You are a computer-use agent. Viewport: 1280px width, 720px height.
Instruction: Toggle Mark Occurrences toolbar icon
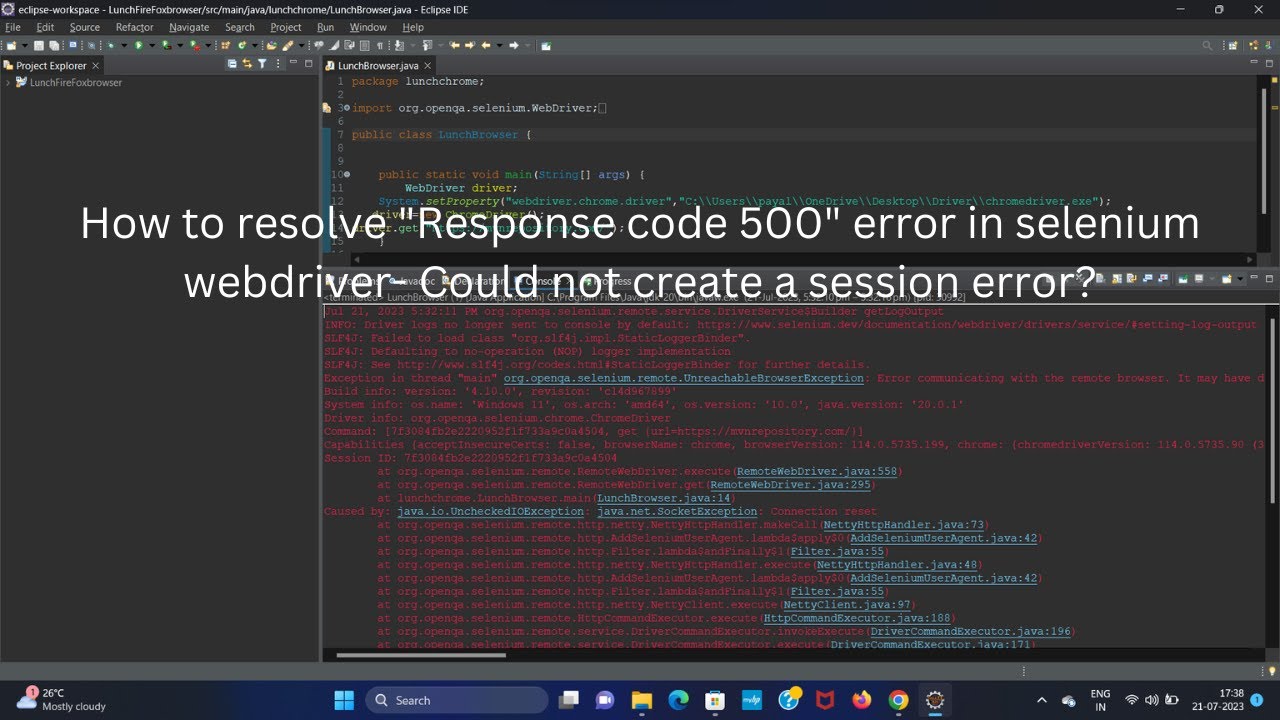333,45
